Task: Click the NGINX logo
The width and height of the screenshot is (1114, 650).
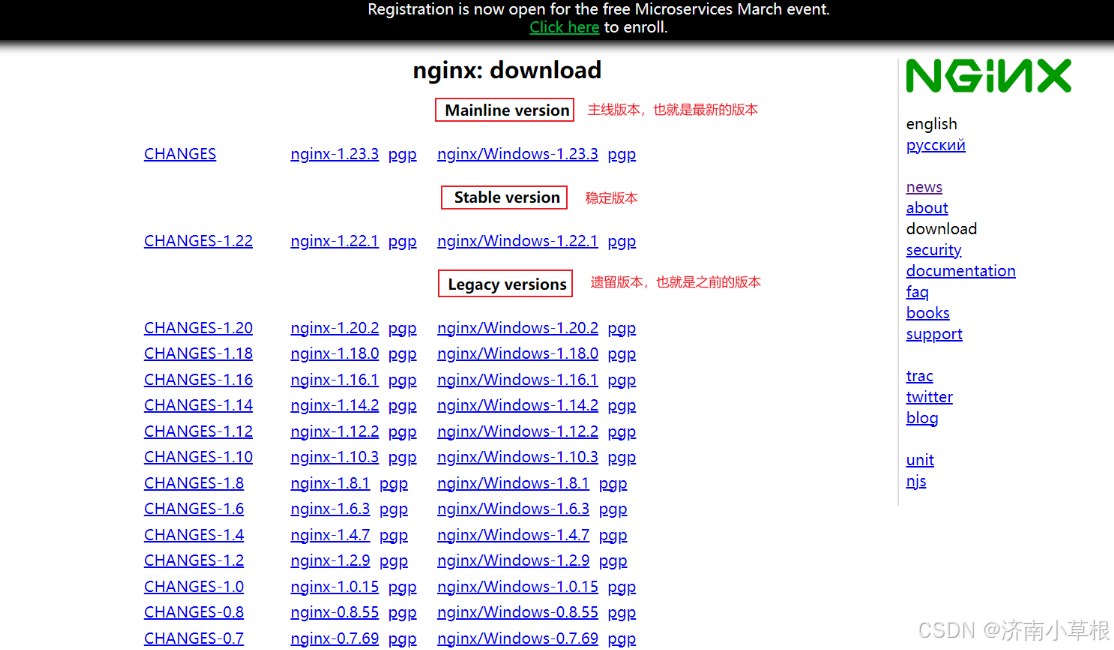Action: (x=988, y=76)
